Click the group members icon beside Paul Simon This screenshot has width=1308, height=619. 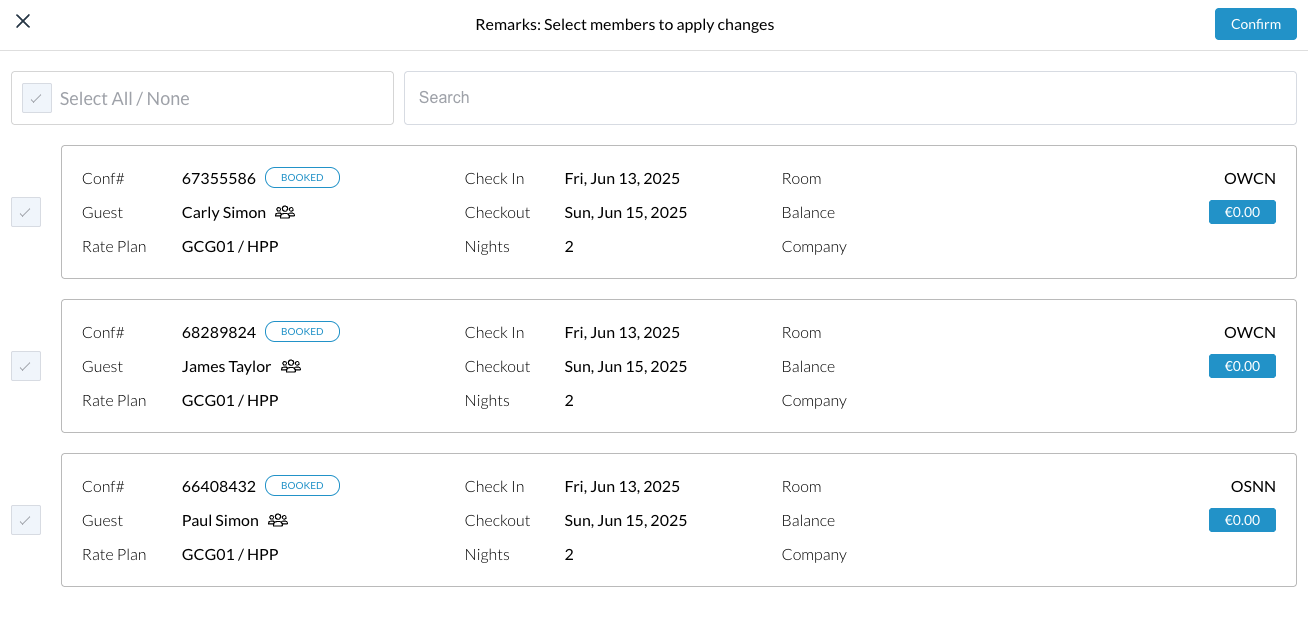tap(277, 520)
